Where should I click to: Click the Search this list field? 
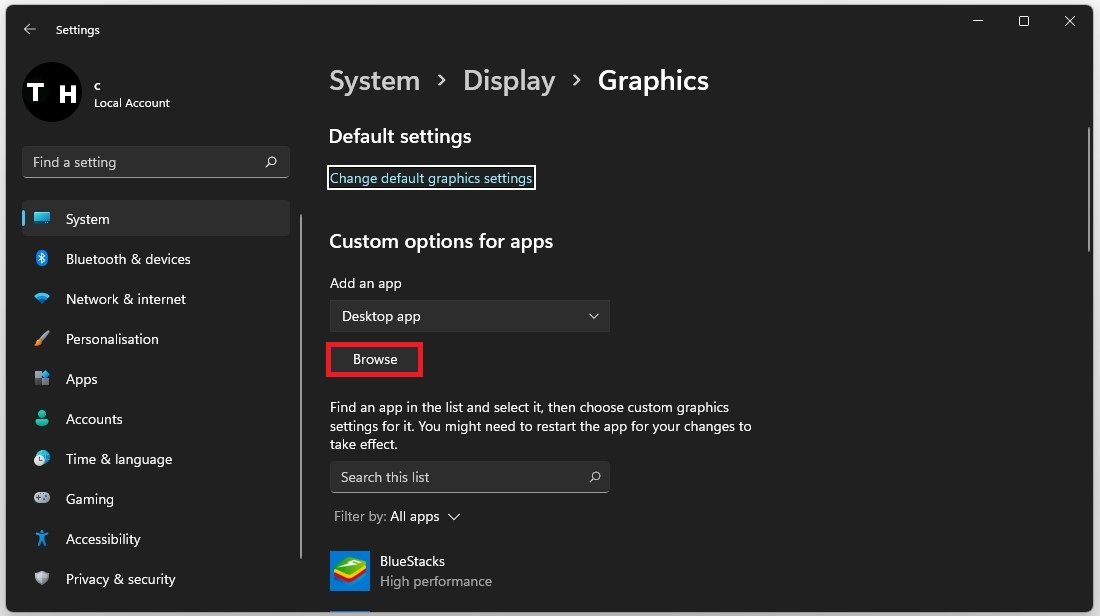460,477
